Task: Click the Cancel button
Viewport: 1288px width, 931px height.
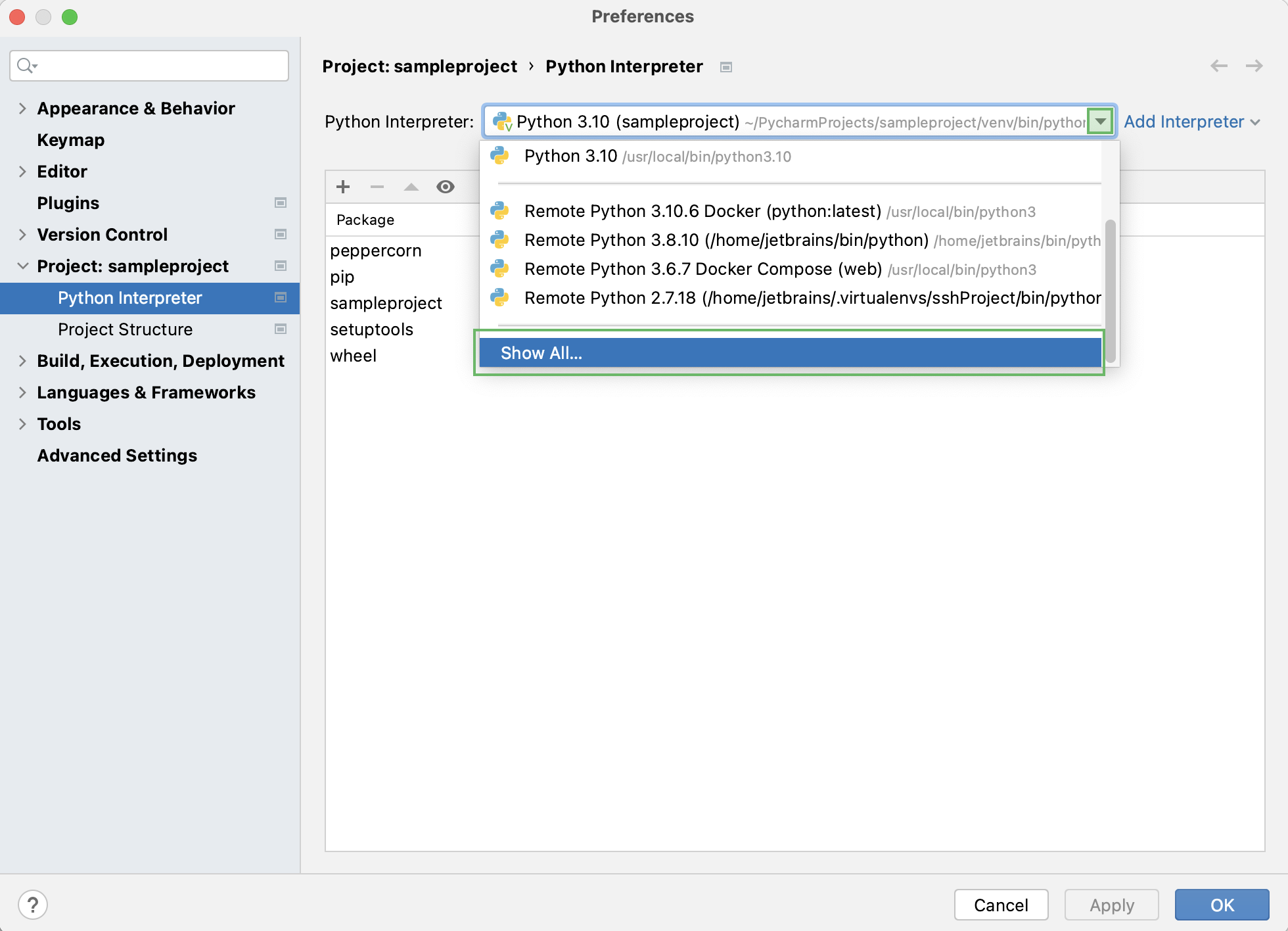Action: tap(1001, 905)
